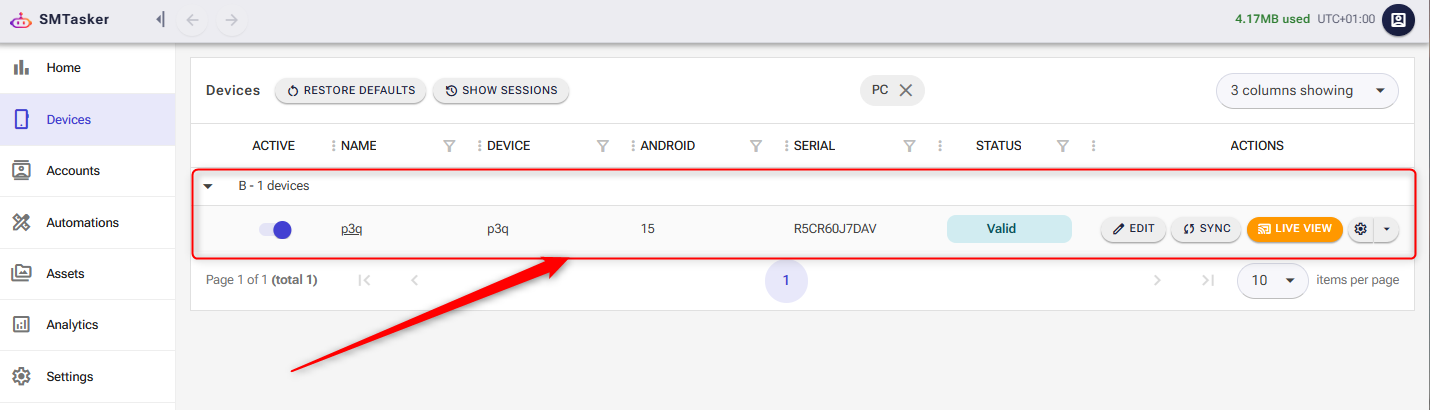Select page 1 in pagination
Image resolution: width=1430 pixels, height=410 pixels.
coord(786,280)
